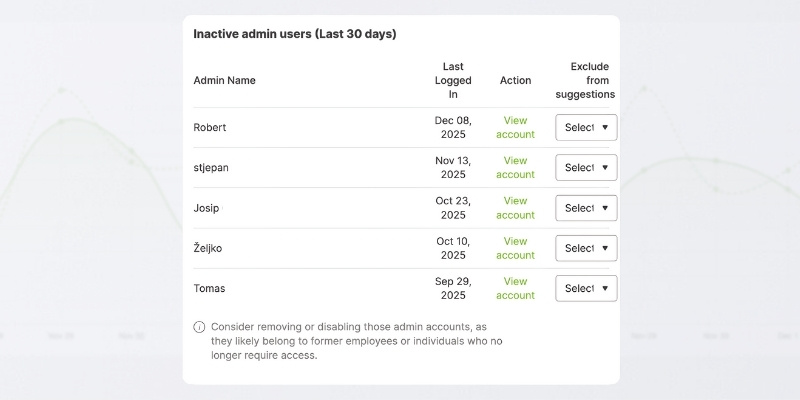
Task: Click Josip's last login date Oct 23, 2025
Action: point(453,208)
